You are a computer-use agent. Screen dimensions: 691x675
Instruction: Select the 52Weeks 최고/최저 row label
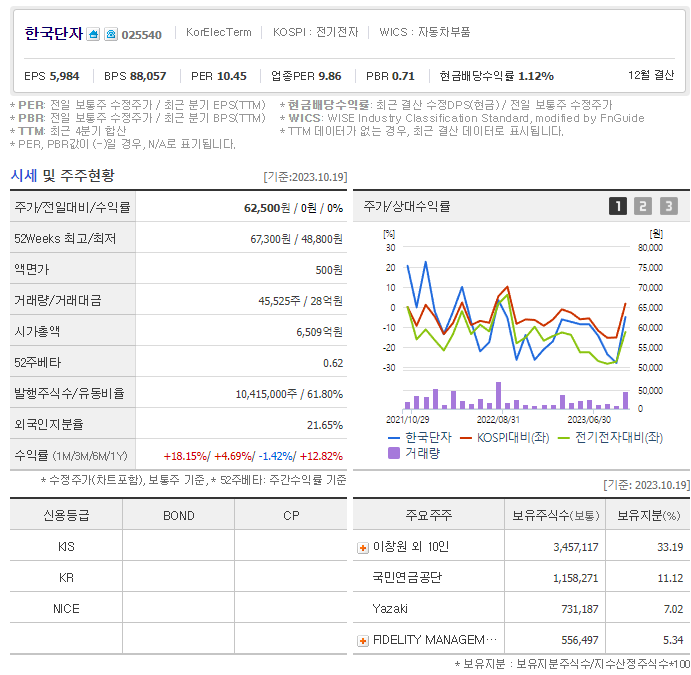tap(65, 239)
